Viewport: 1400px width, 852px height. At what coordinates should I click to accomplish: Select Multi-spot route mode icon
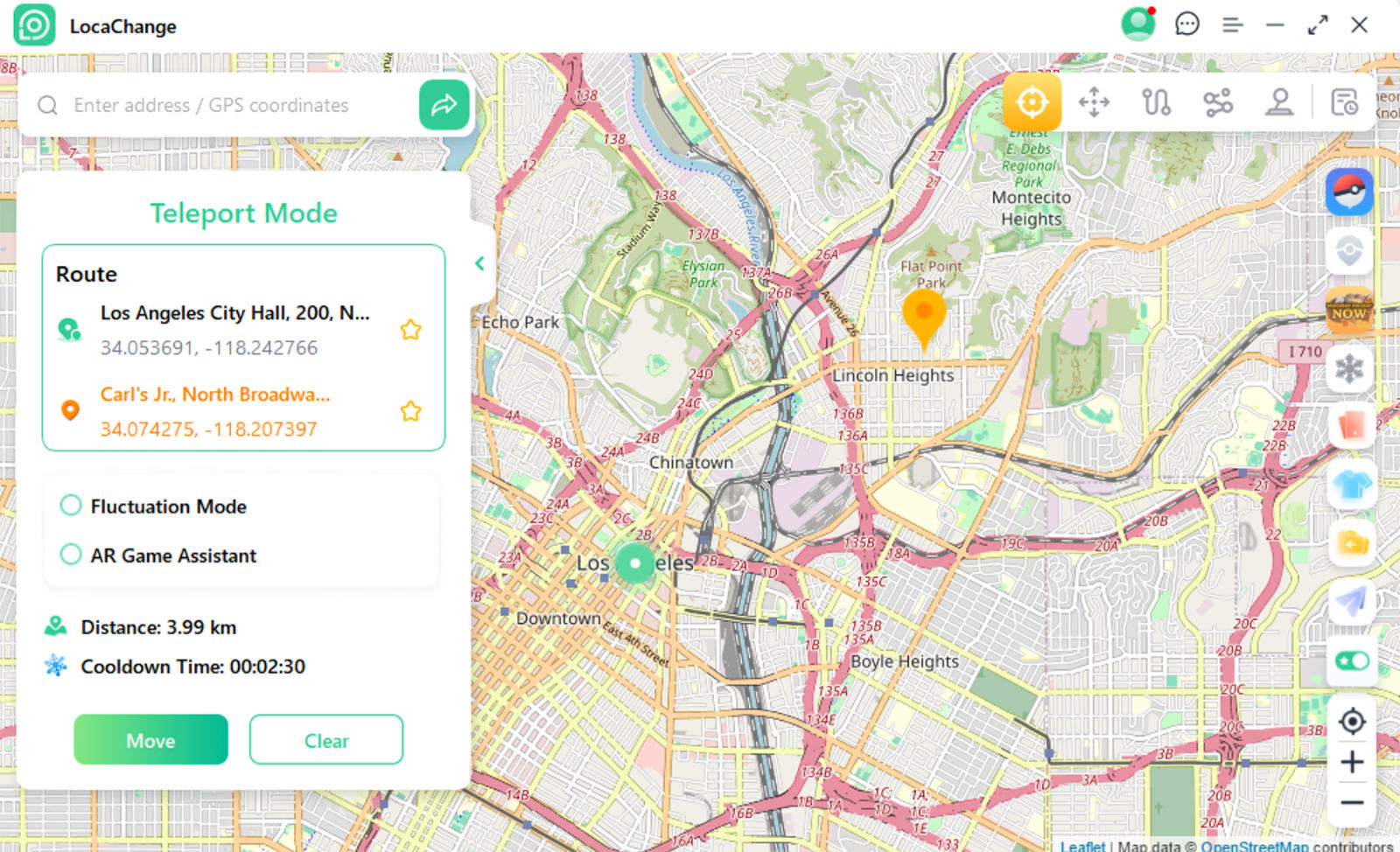1217,102
